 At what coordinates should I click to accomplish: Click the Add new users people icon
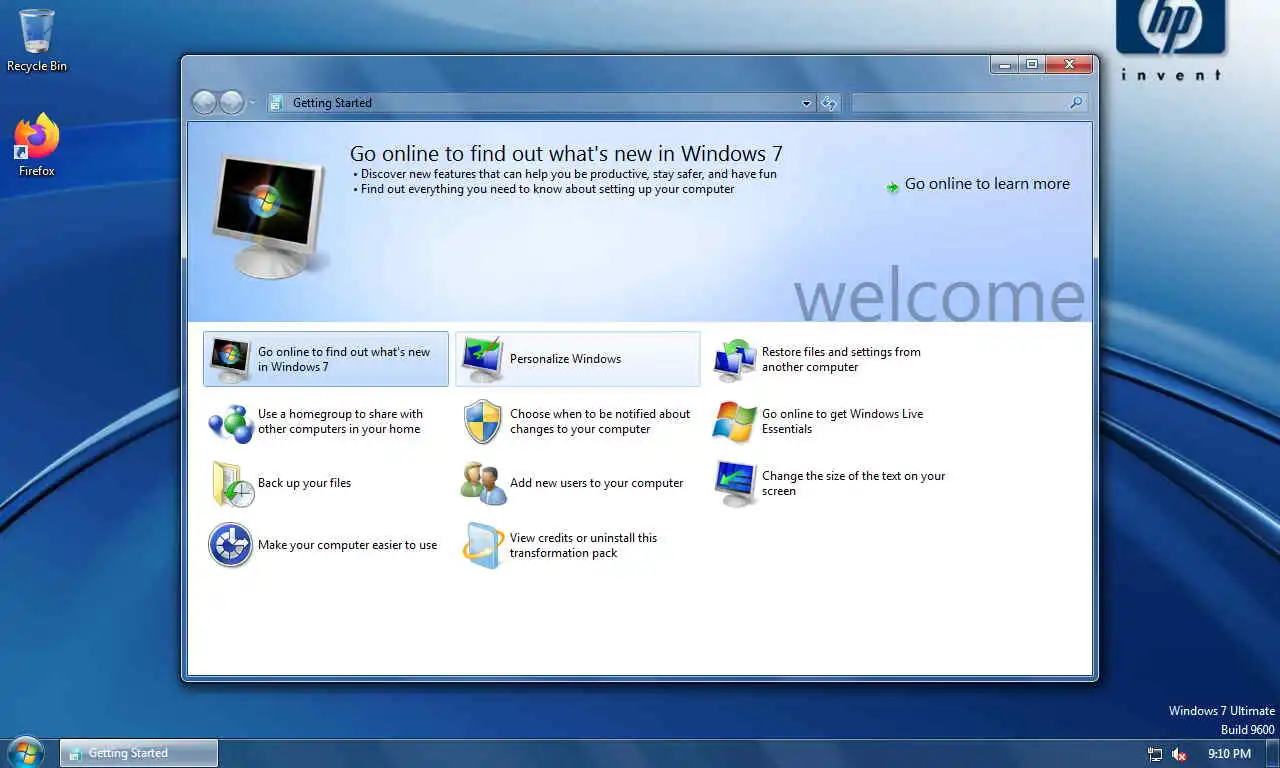click(x=484, y=483)
